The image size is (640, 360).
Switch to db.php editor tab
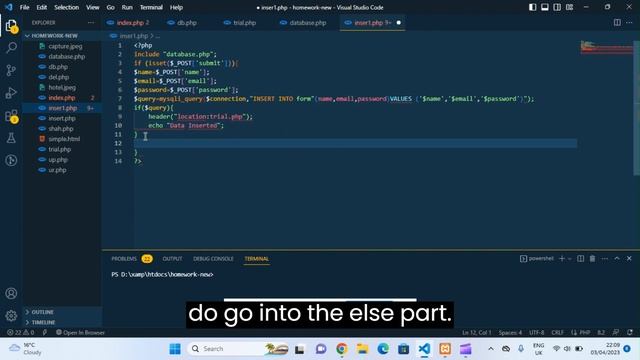(x=187, y=23)
